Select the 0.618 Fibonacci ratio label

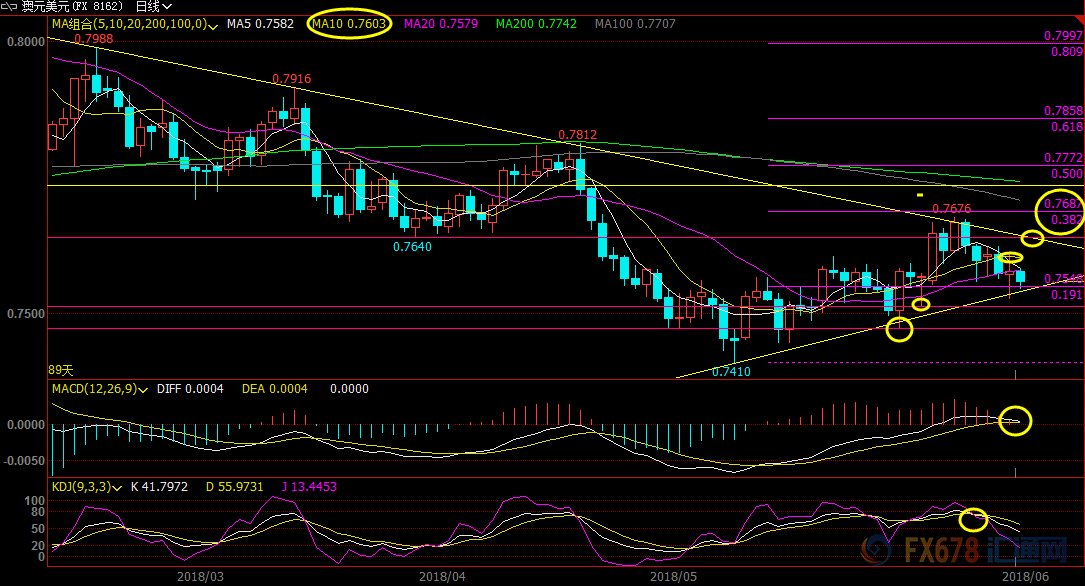click(x=1067, y=127)
